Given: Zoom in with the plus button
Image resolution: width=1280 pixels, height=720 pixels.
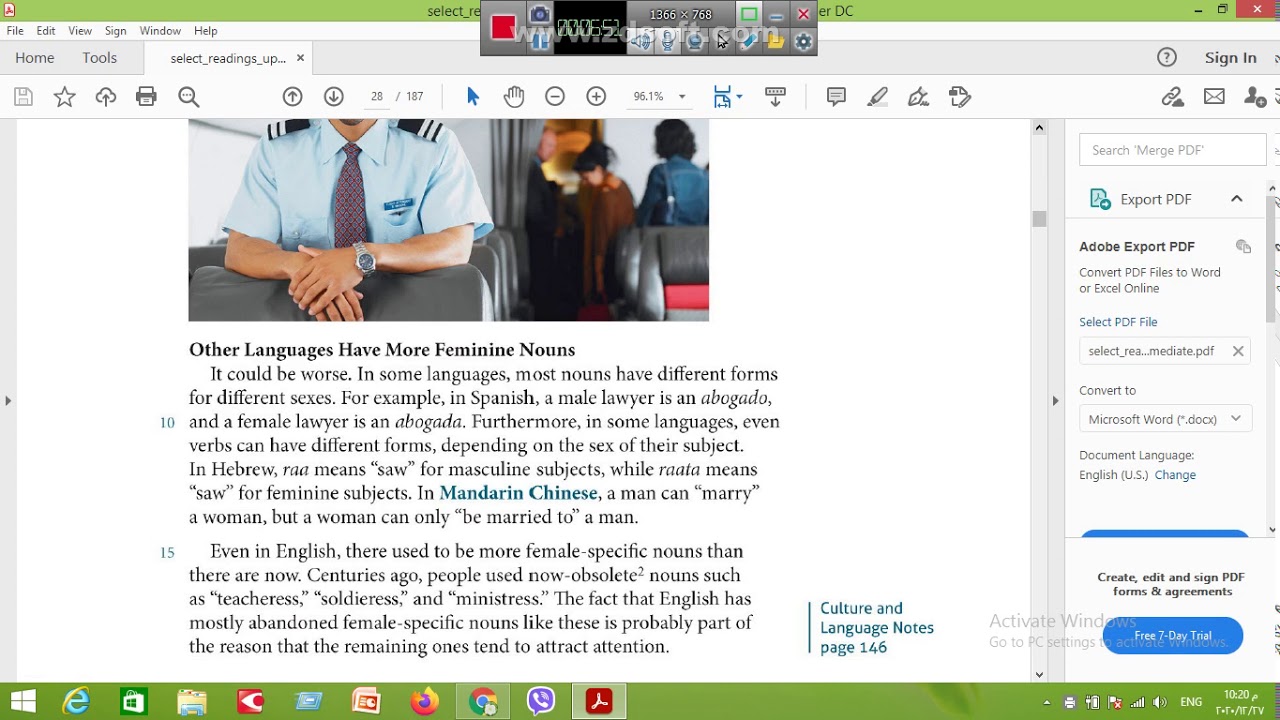Looking at the screenshot, I should 596,97.
